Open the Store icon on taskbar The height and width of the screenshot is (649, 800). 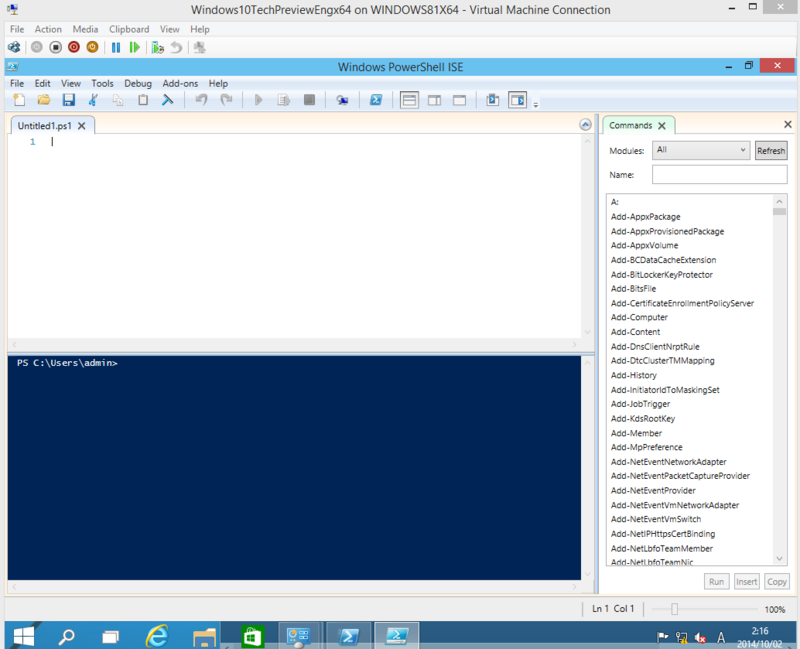253,636
